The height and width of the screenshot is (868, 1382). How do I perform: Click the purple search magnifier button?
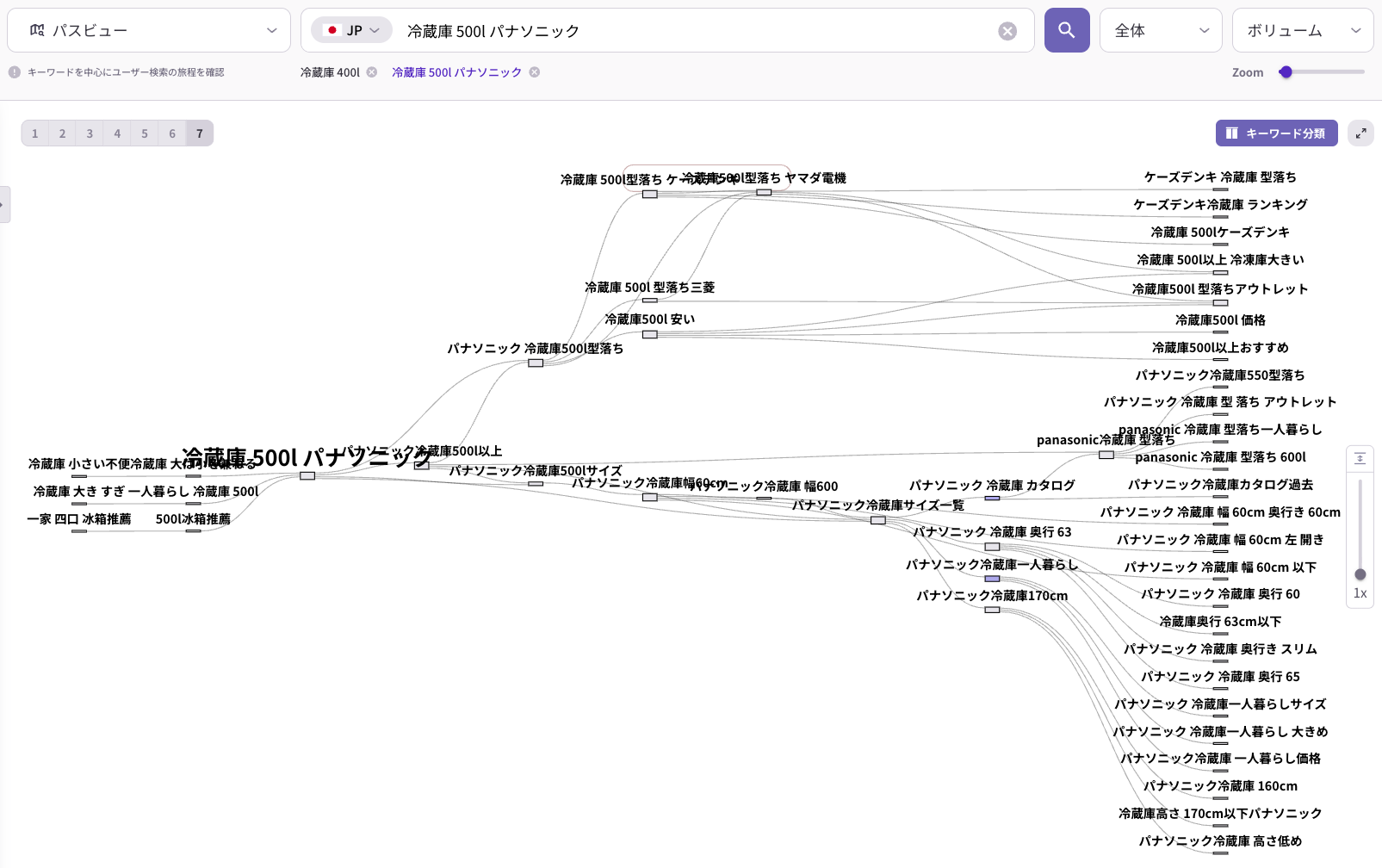pos(1066,30)
